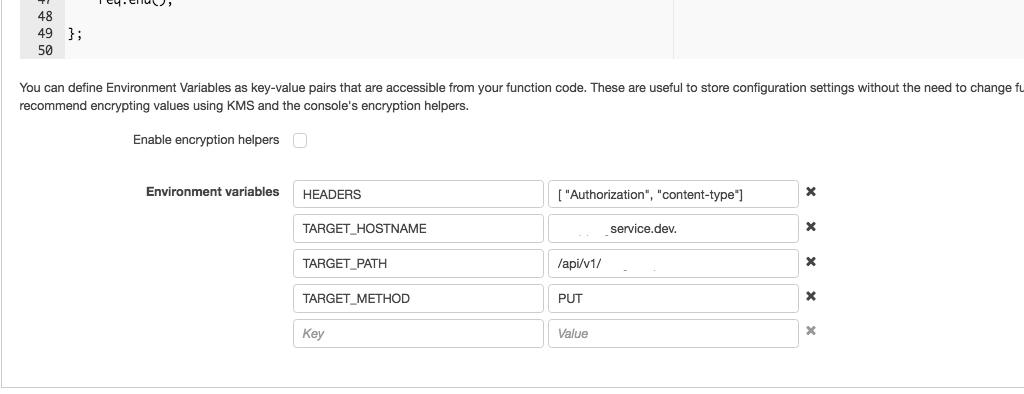Enable encryption helpers checkbox

pyautogui.click(x=300, y=140)
